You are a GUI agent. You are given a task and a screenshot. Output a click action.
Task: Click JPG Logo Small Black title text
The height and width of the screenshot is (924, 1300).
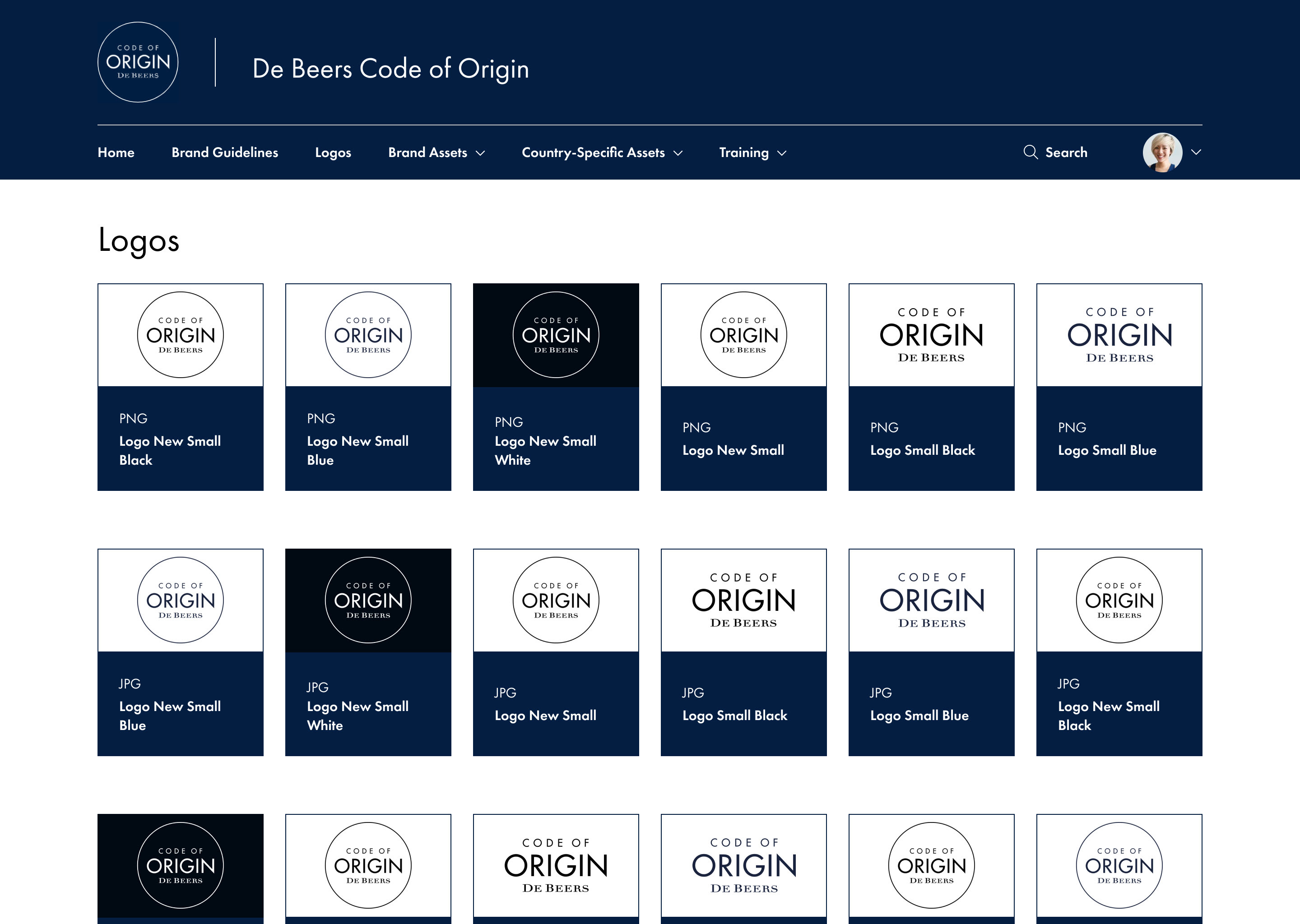(735, 715)
